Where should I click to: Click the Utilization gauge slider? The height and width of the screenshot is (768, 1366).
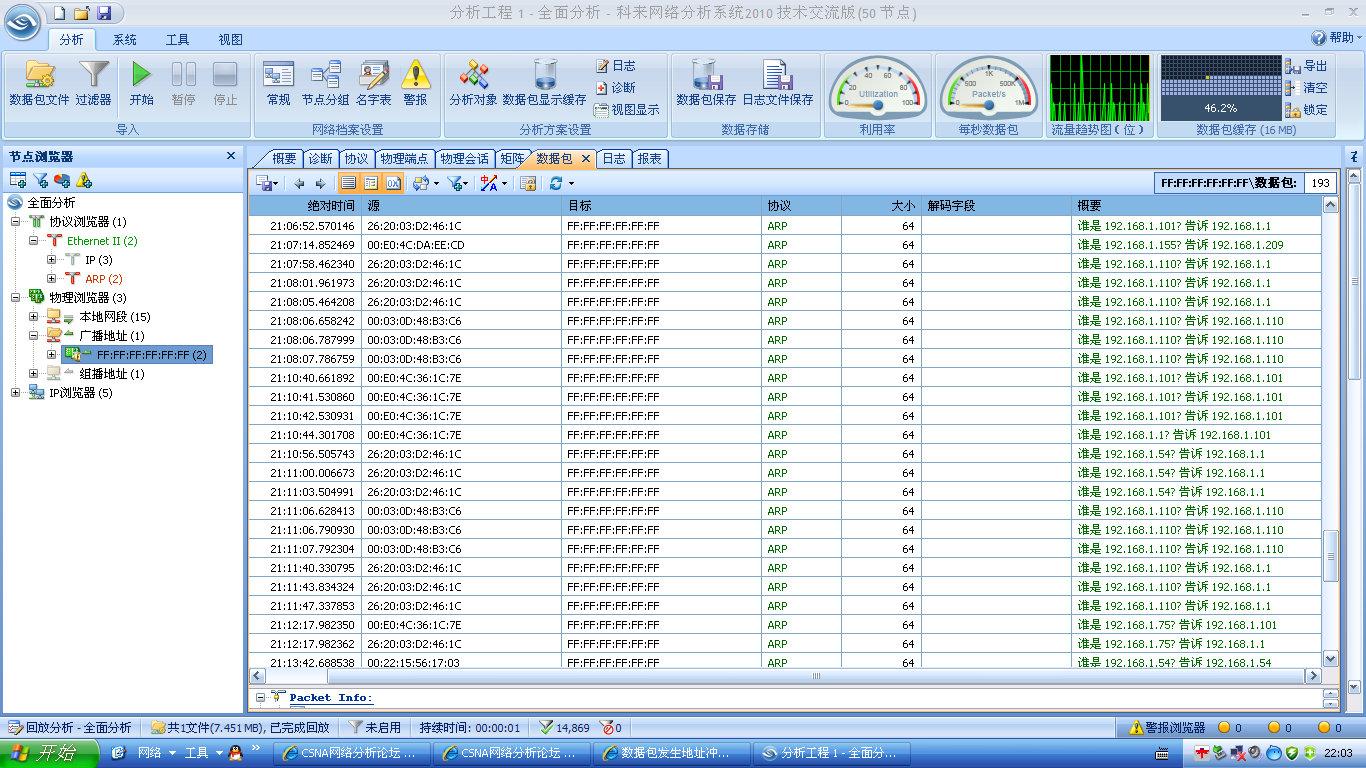[x=878, y=102]
